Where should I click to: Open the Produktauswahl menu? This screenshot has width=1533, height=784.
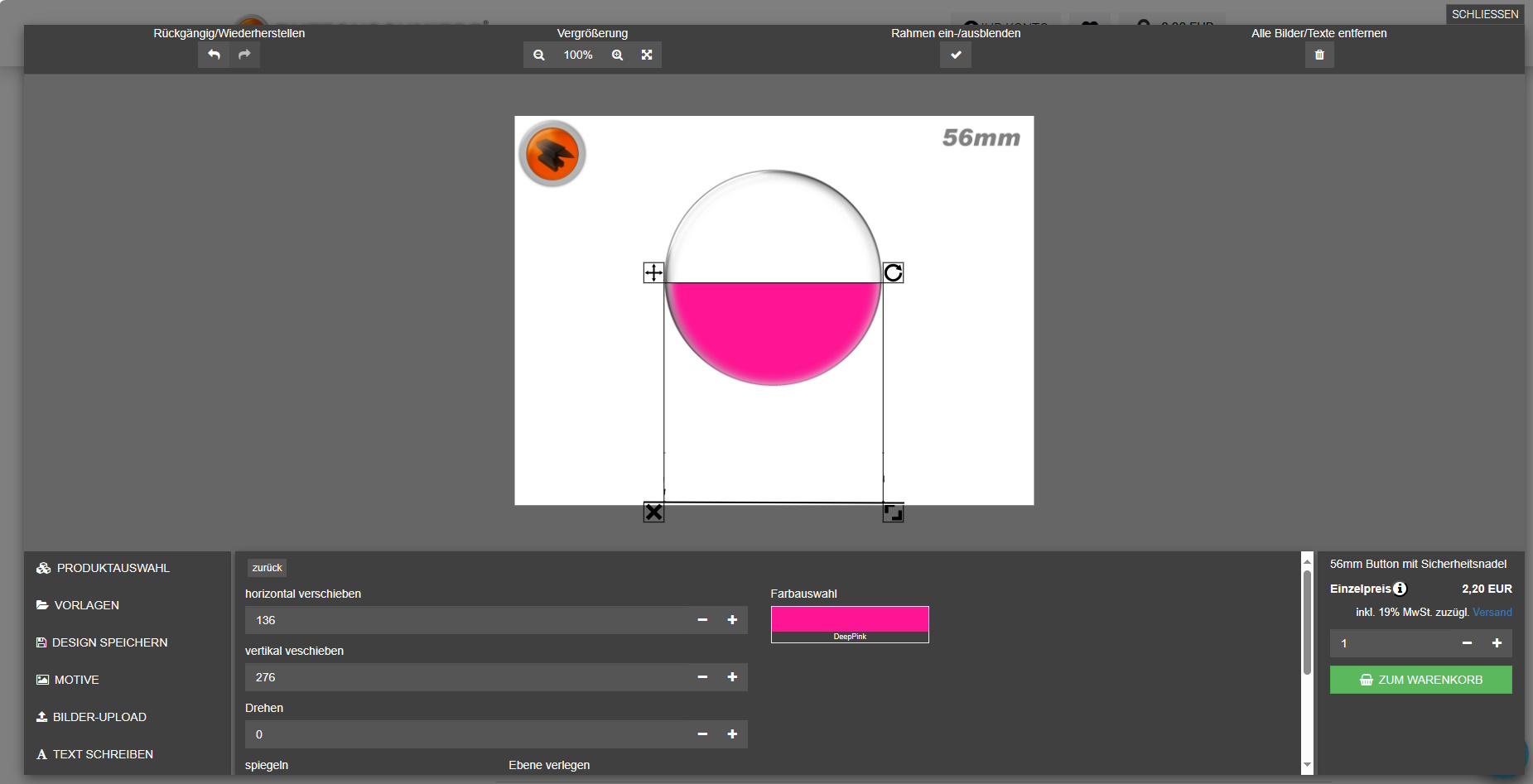point(113,568)
